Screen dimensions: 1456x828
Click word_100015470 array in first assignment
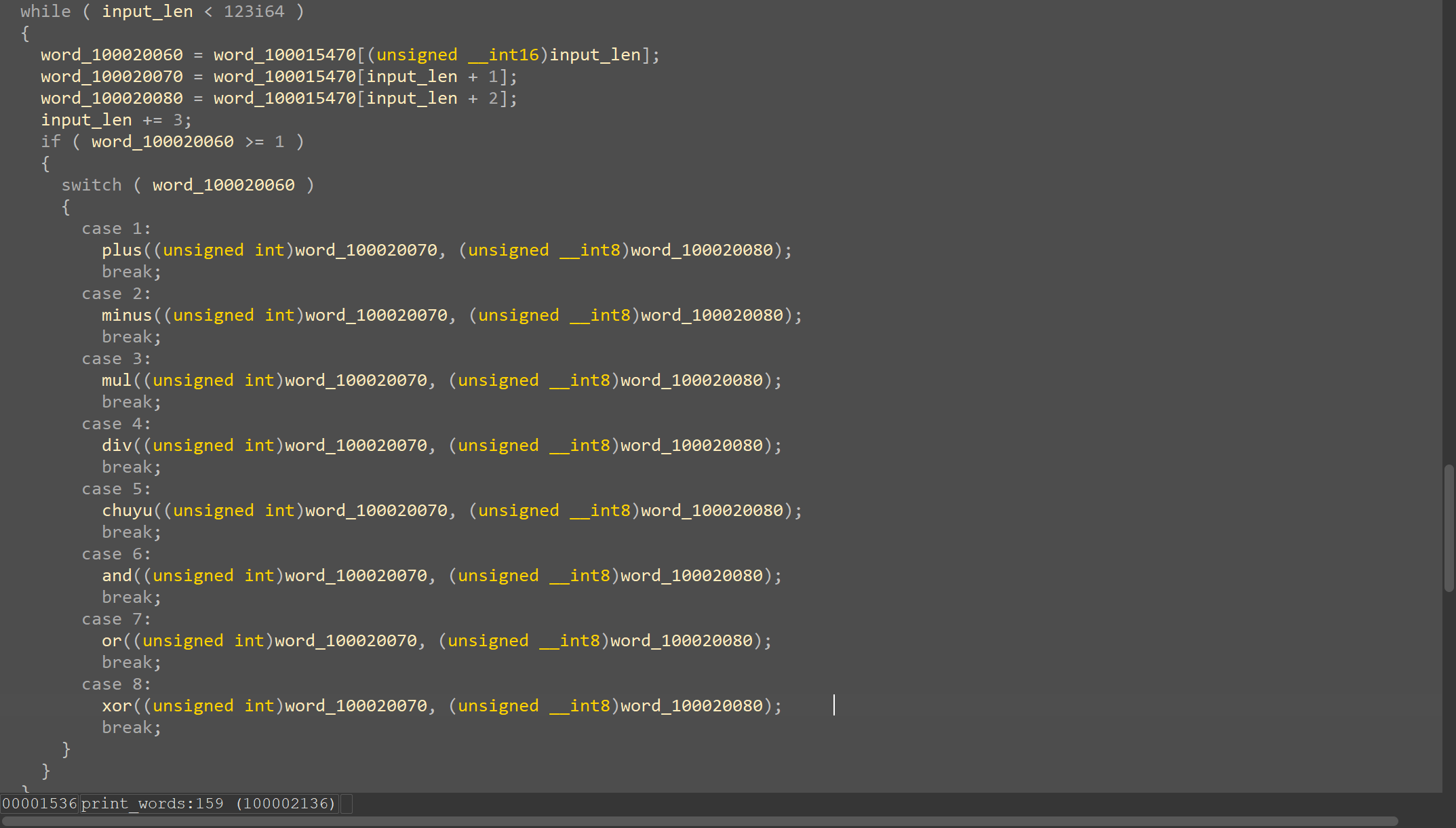click(x=285, y=55)
